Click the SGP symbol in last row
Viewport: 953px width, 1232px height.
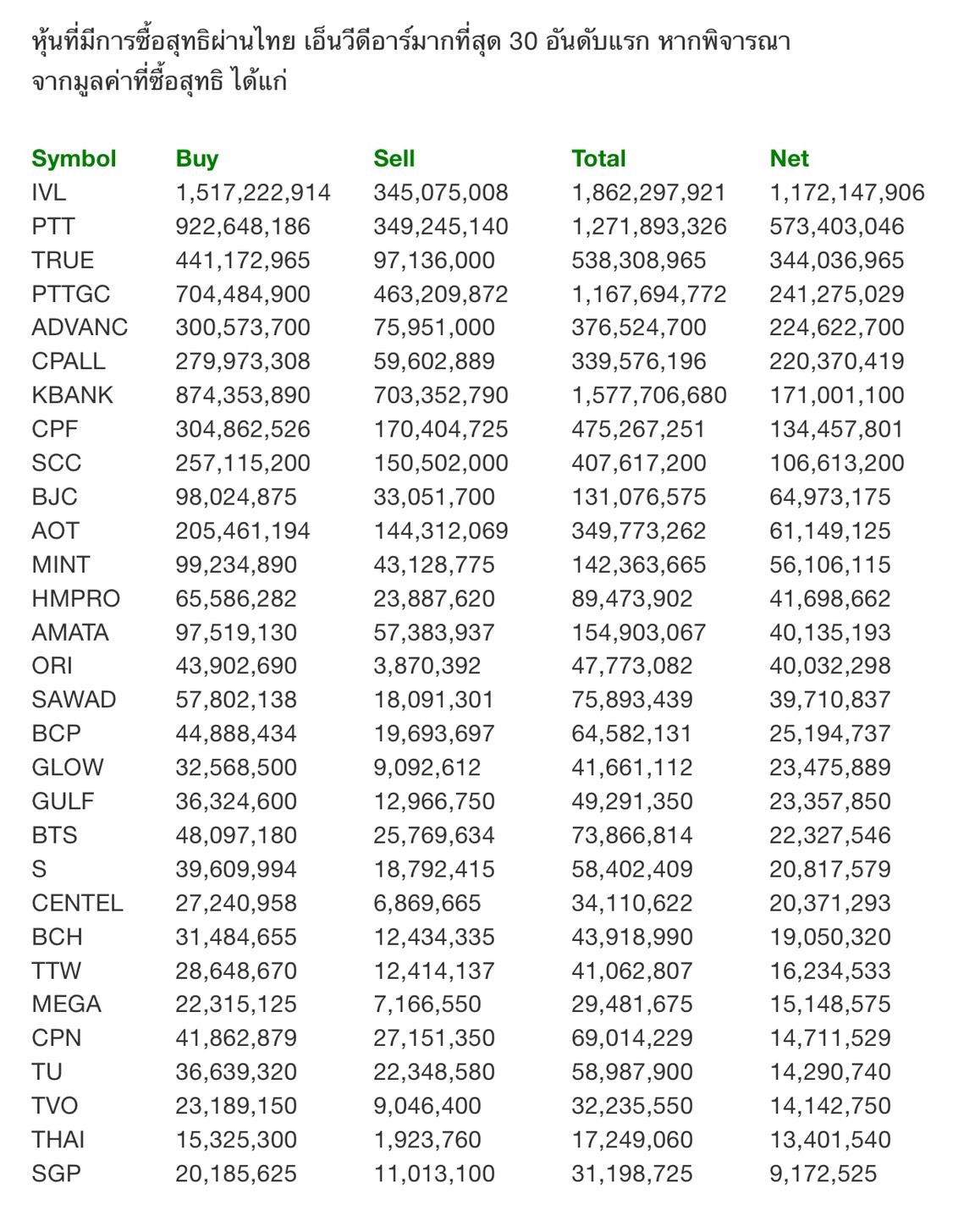point(56,1174)
